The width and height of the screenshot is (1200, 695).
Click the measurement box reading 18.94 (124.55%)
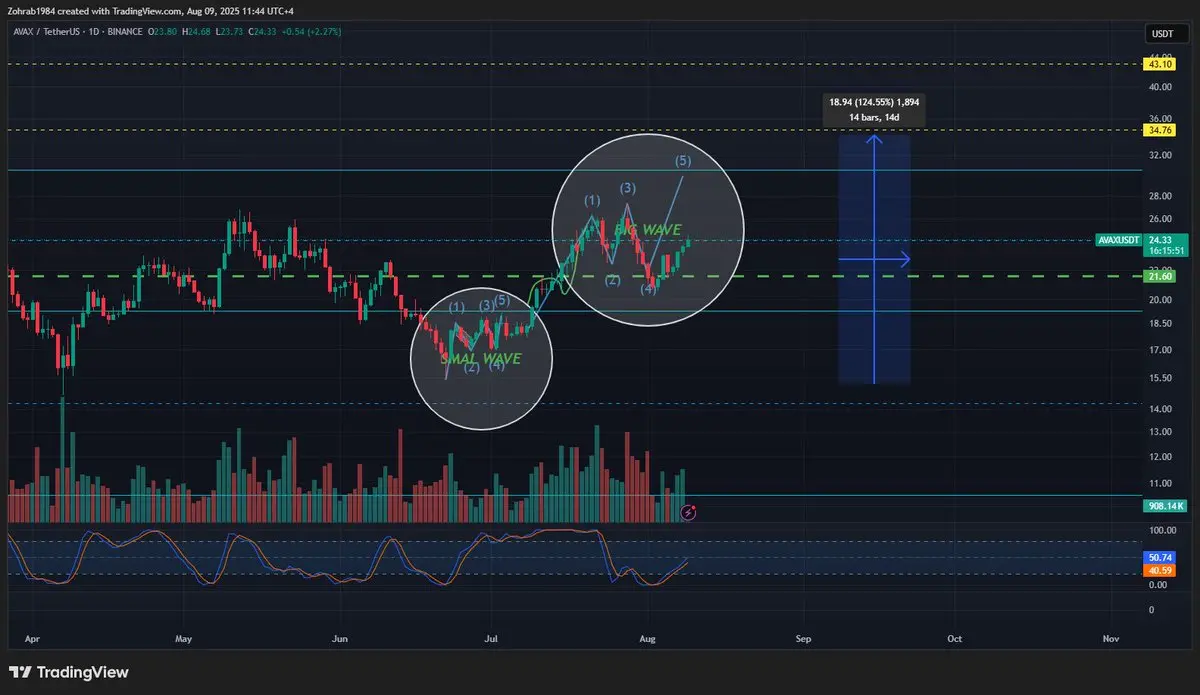[x=873, y=109]
